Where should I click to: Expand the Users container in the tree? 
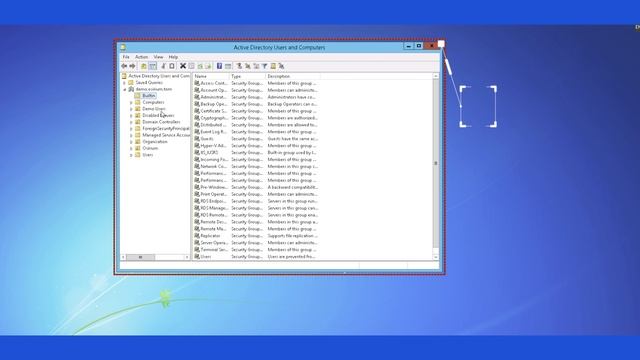point(131,155)
